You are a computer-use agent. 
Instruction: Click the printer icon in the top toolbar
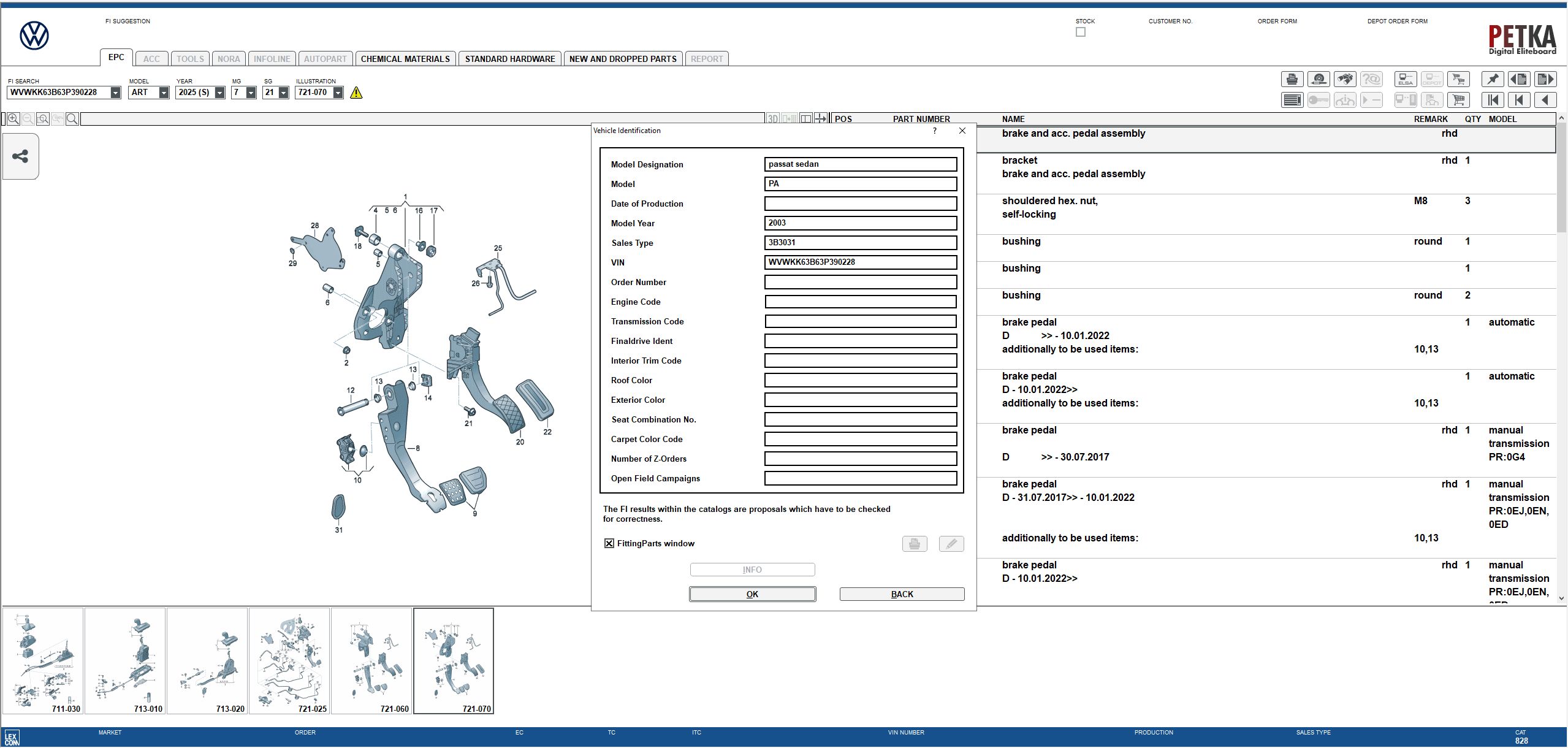point(1292,79)
